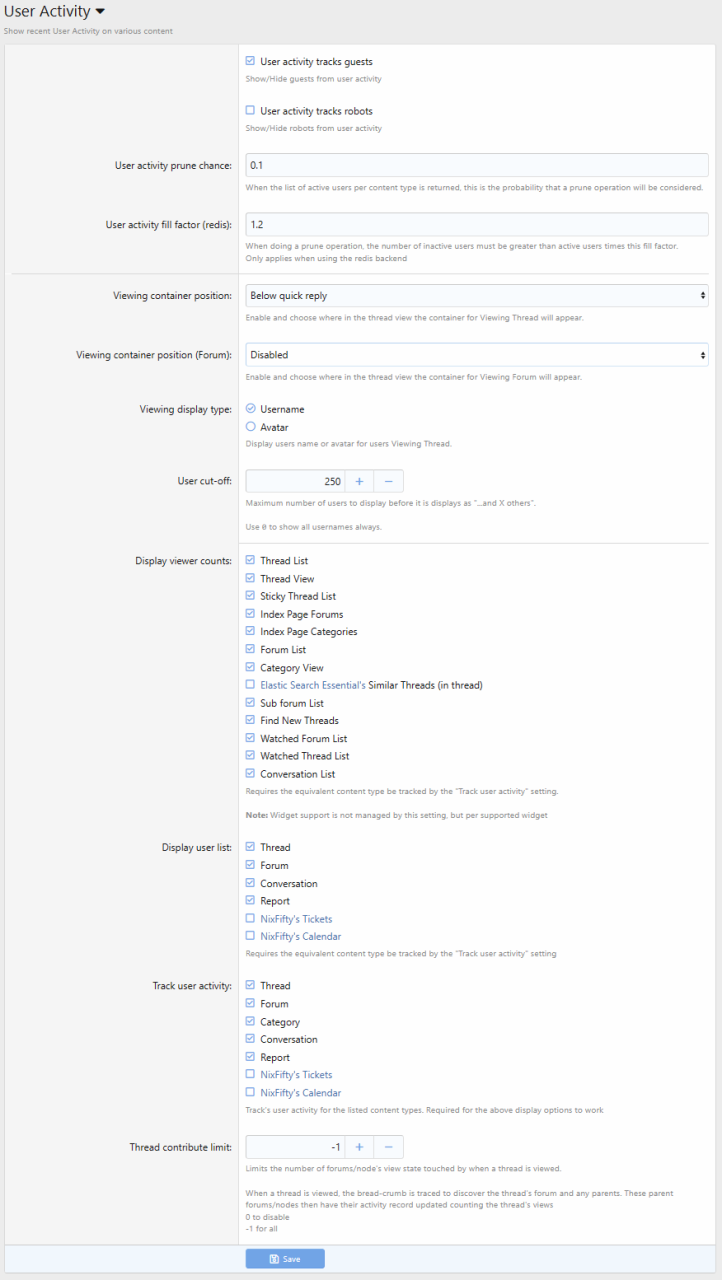
Task: Open the Viewing container position dropdown
Action: [x=476, y=296]
